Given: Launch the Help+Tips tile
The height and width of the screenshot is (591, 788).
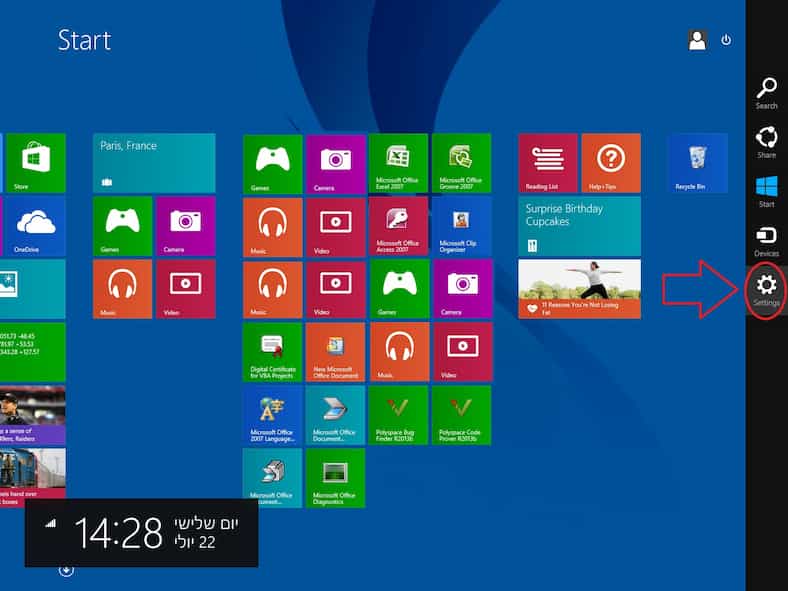Looking at the screenshot, I should (x=610, y=163).
